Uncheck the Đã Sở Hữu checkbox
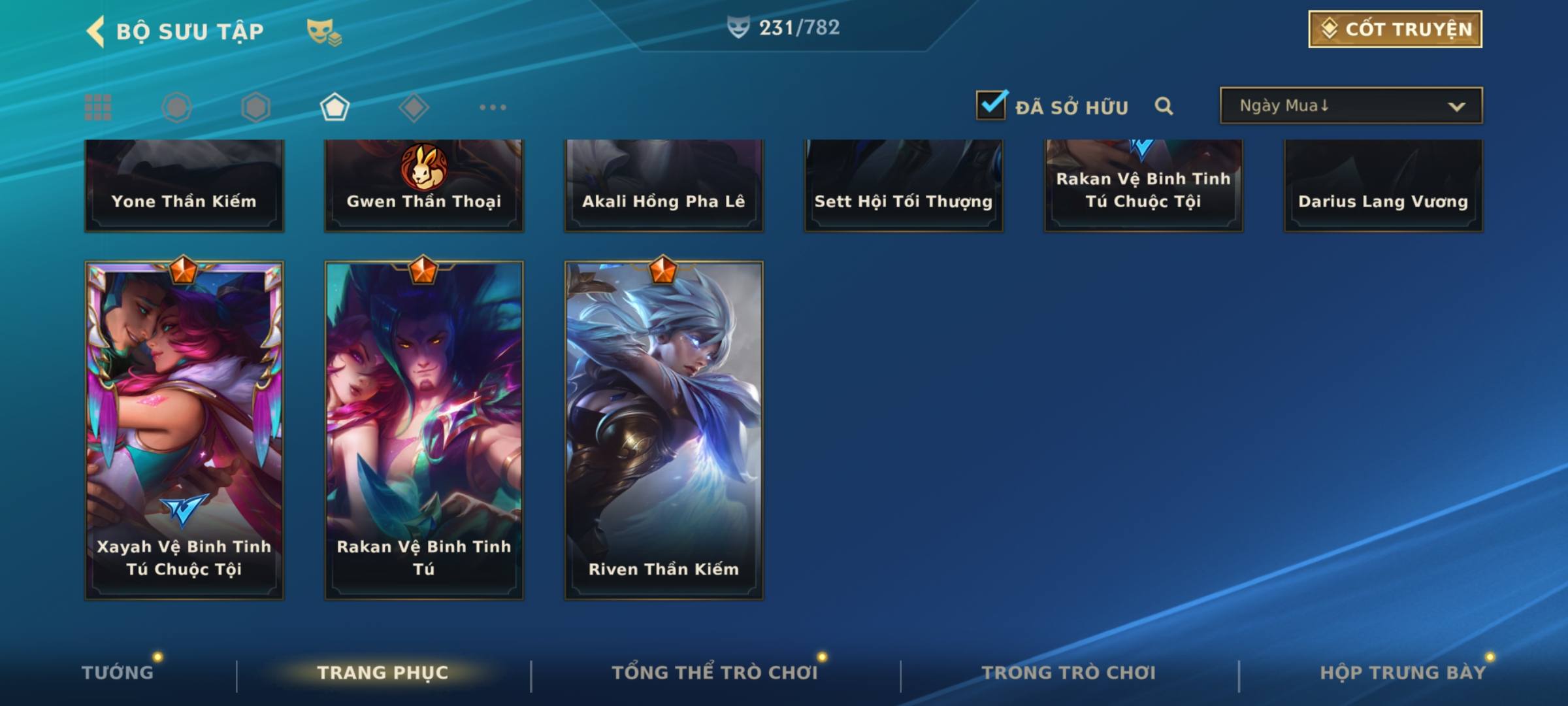Image resolution: width=1568 pixels, height=706 pixels. [x=991, y=105]
